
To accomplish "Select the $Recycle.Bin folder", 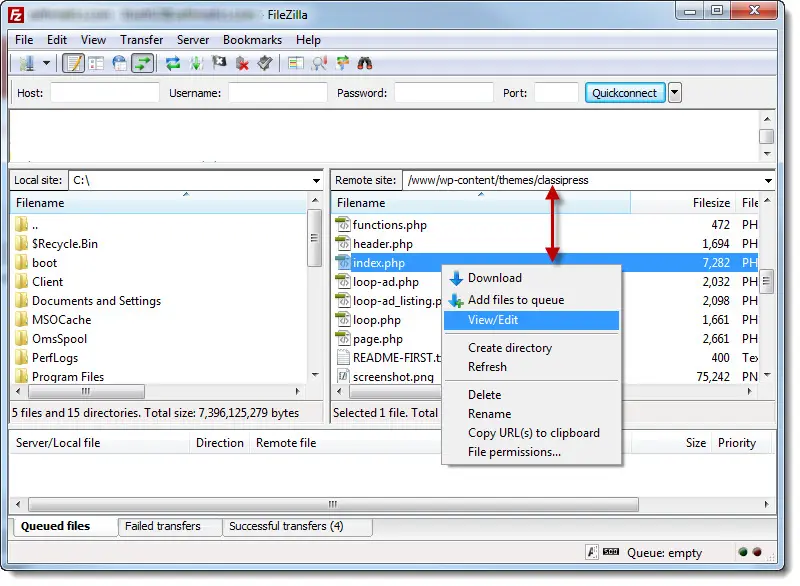I will point(65,244).
